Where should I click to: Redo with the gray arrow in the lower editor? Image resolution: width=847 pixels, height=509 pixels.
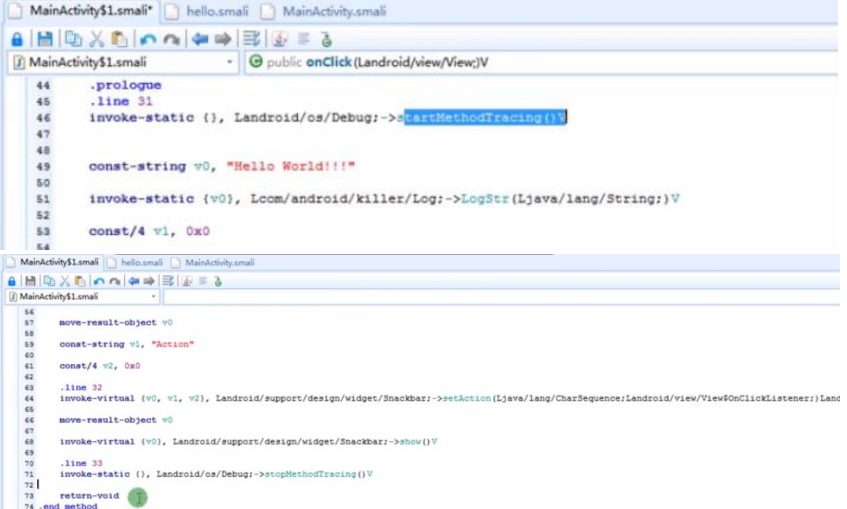tap(115, 282)
